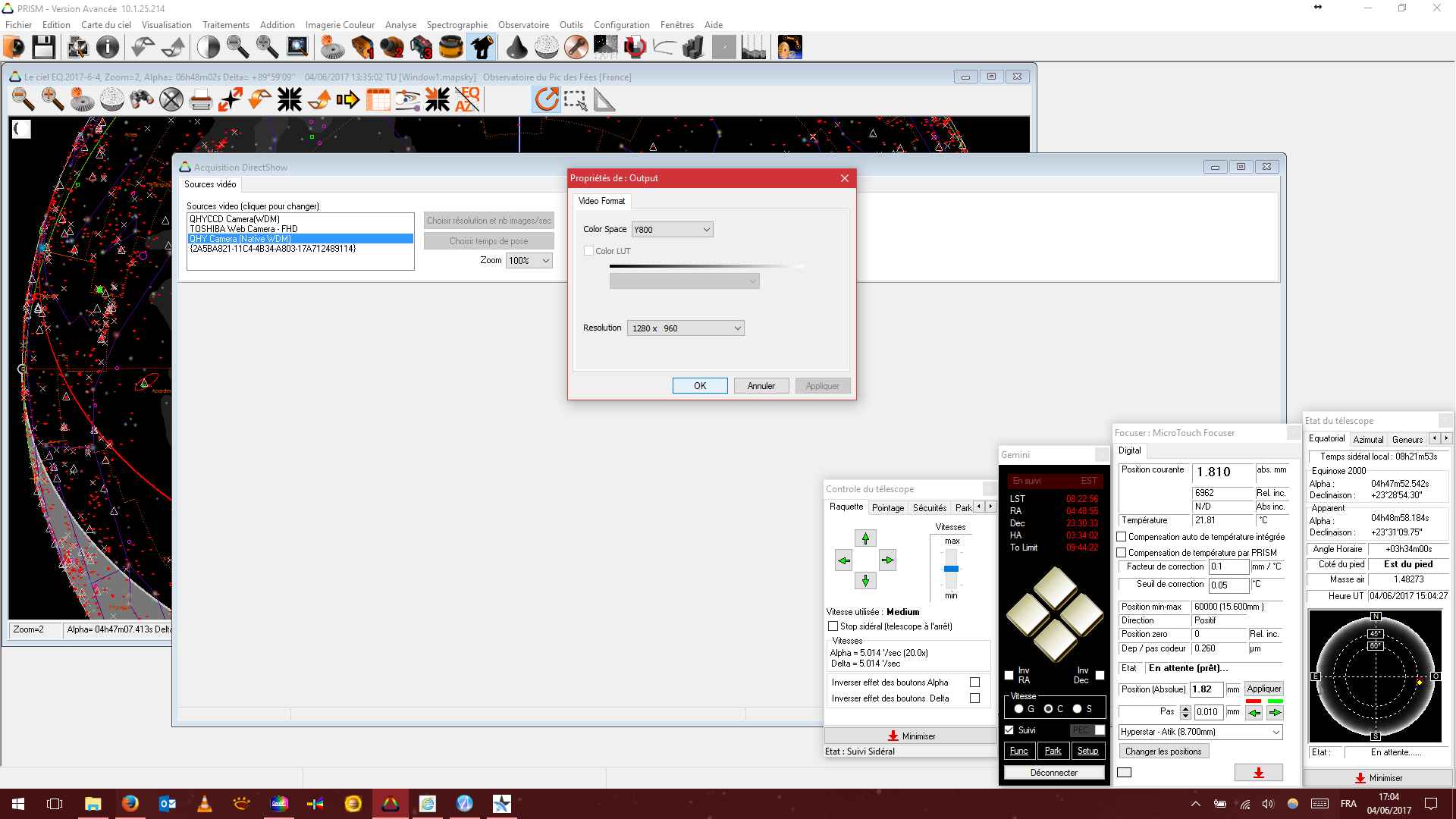Enable Stop sidéral checkbox
The width and height of the screenshot is (1456, 819).
833,626
